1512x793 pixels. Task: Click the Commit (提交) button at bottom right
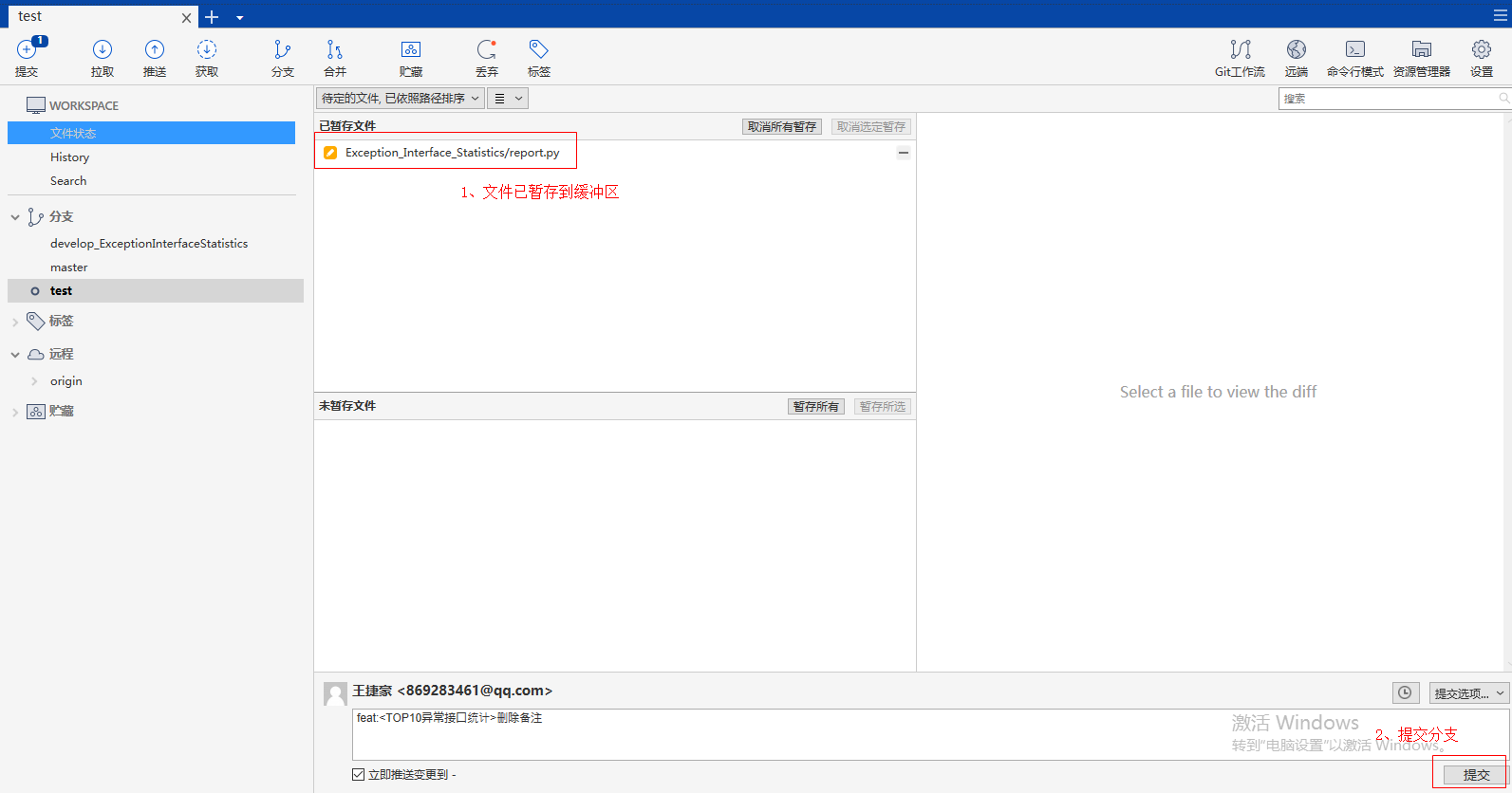[x=1477, y=775]
